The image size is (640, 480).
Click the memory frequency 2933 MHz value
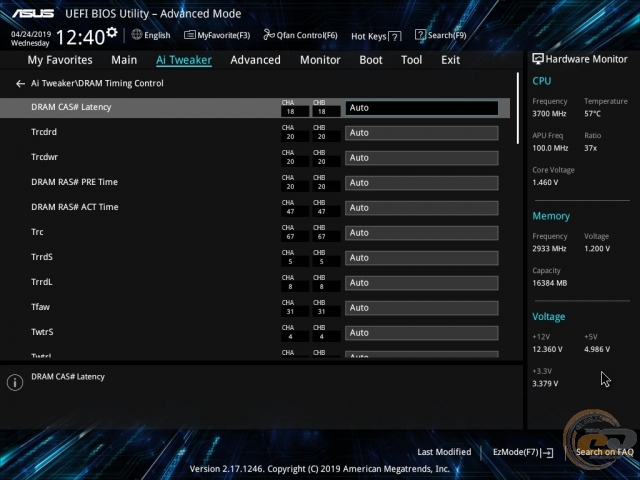coord(549,249)
